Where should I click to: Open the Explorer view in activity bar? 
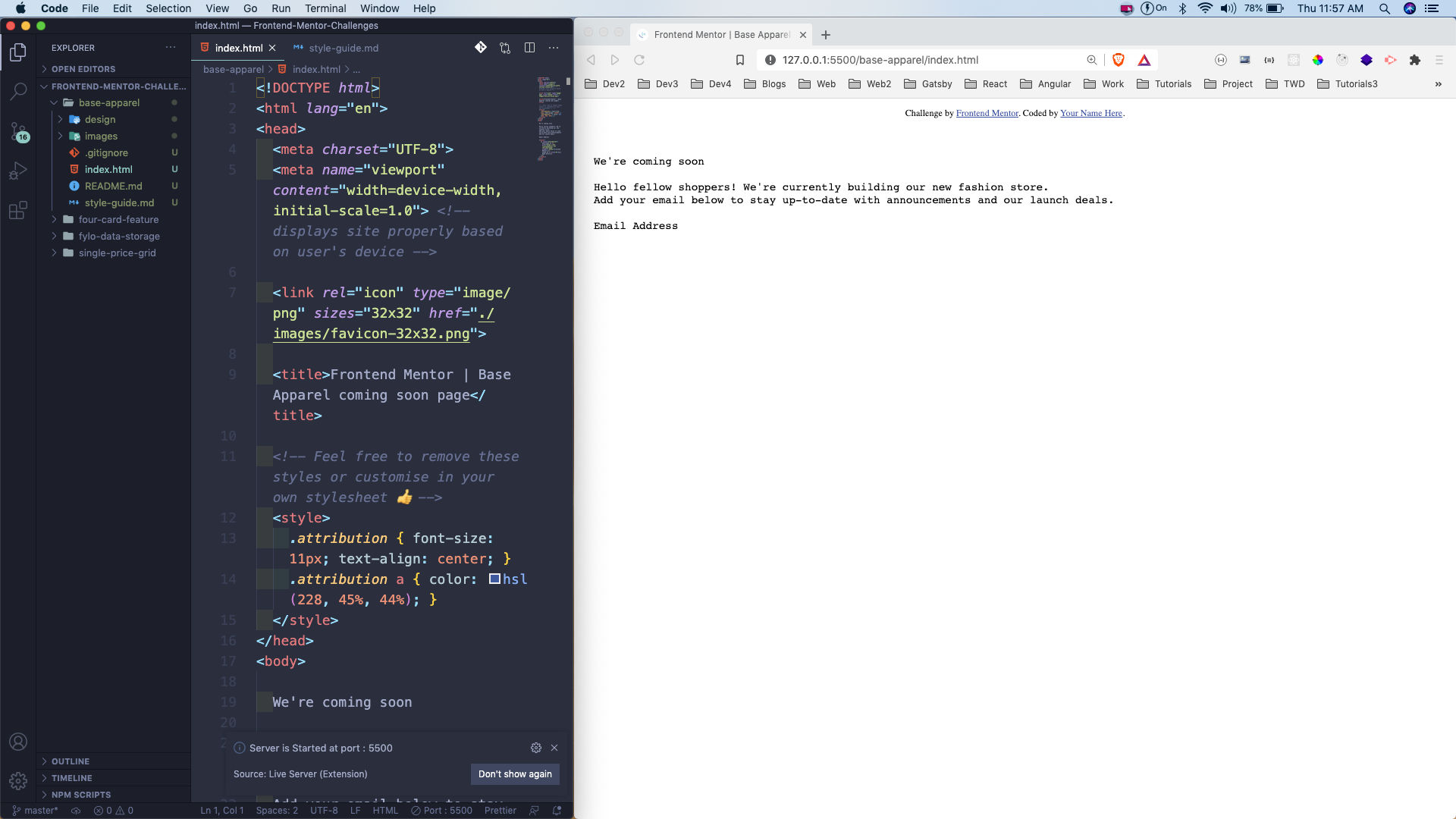click(18, 52)
